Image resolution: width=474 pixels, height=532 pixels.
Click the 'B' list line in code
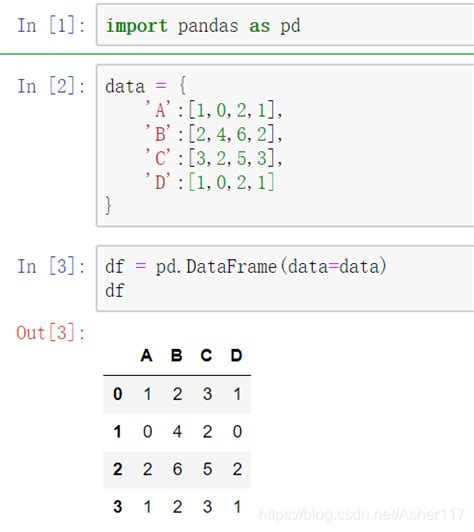pos(214,134)
